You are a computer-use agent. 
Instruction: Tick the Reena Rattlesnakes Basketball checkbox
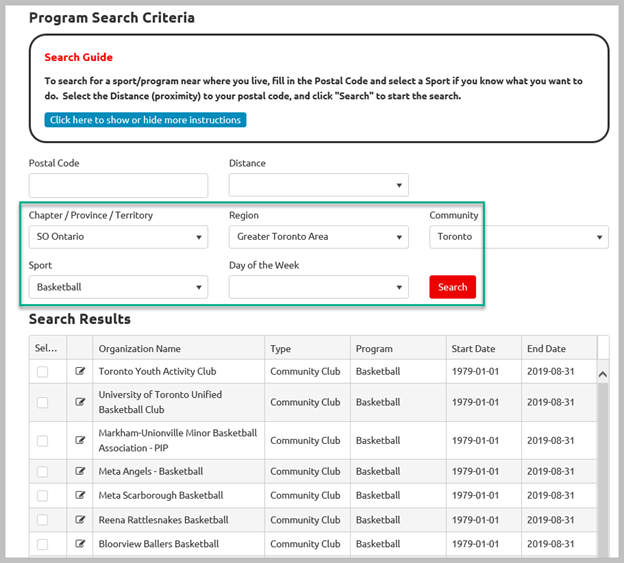(x=43, y=520)
